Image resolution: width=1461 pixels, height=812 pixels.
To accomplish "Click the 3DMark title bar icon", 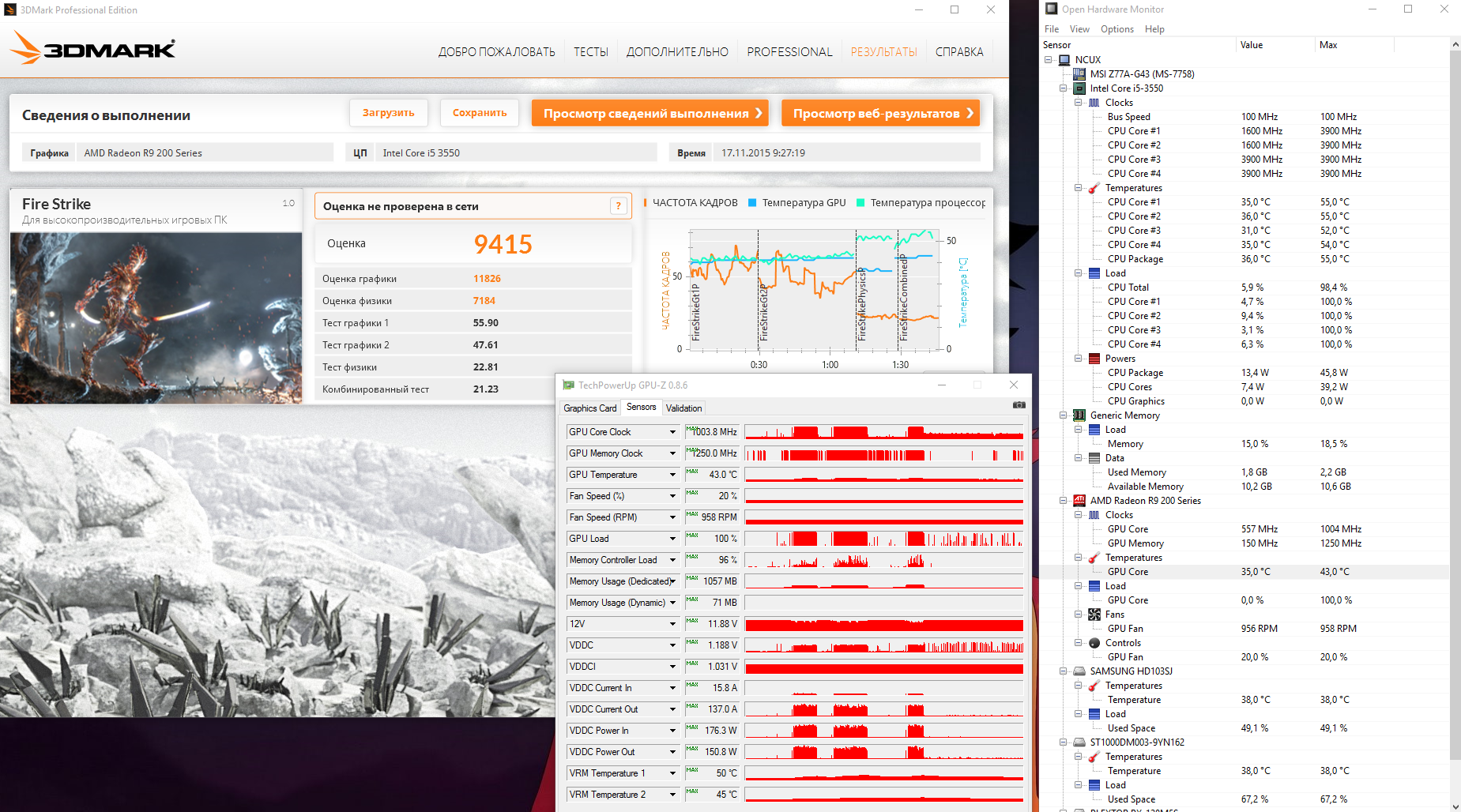I will point(9,9).
